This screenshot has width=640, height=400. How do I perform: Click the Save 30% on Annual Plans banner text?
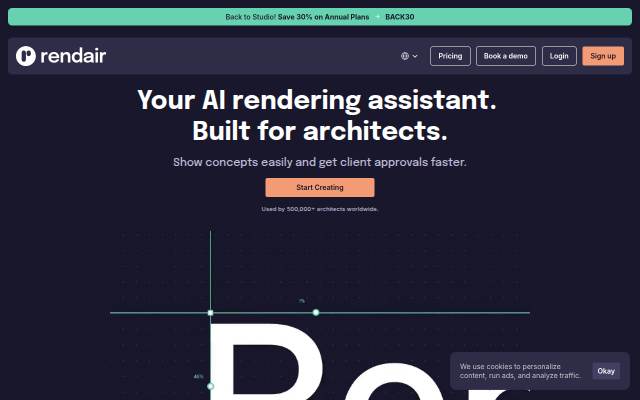tap(323, 17)
